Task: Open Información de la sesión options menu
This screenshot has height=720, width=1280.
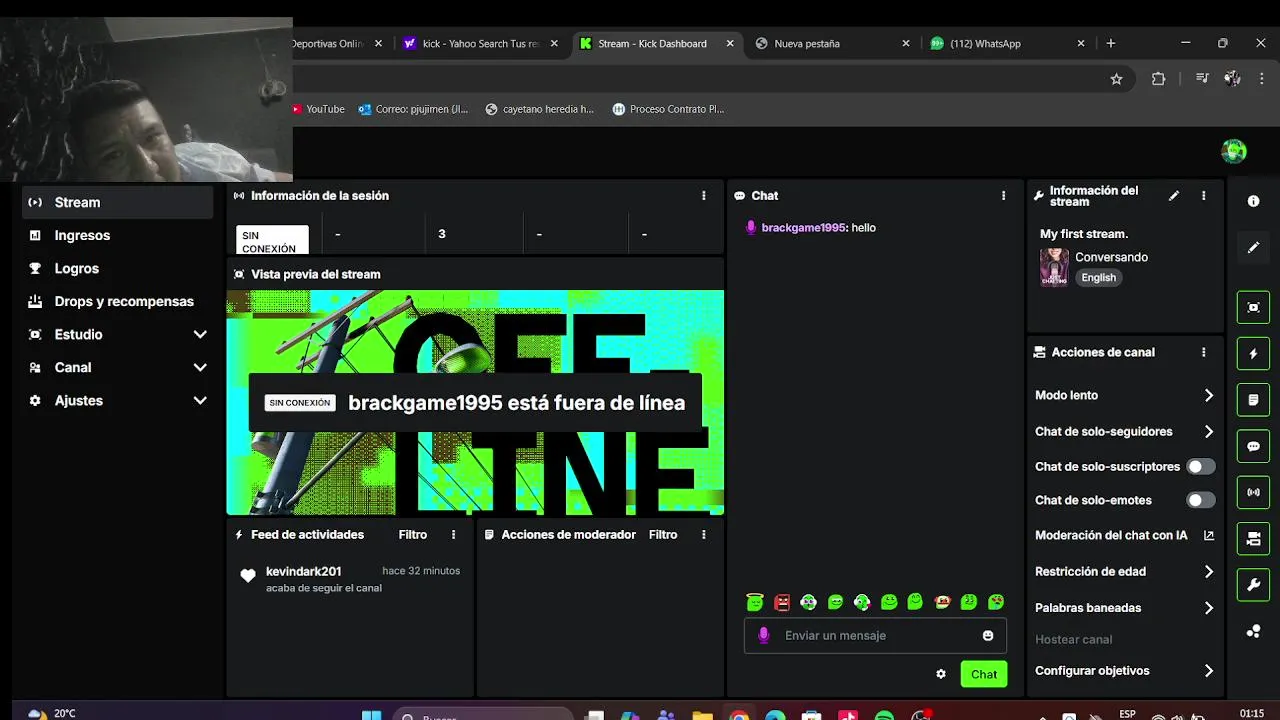Action: pyautogui.click(x=703, y=196)
